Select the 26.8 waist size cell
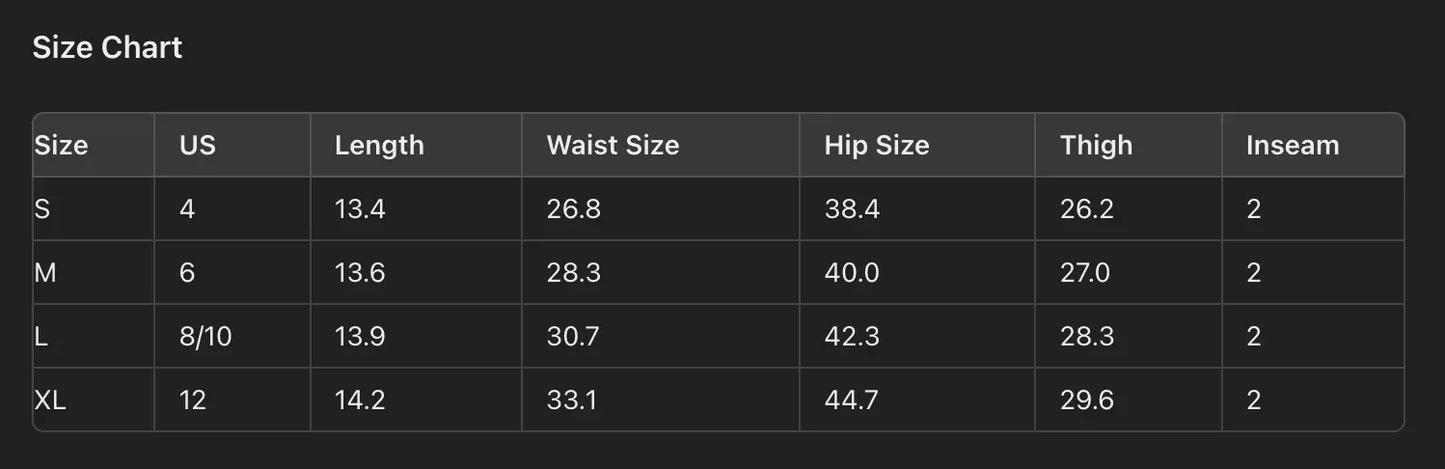 [573, 209]
